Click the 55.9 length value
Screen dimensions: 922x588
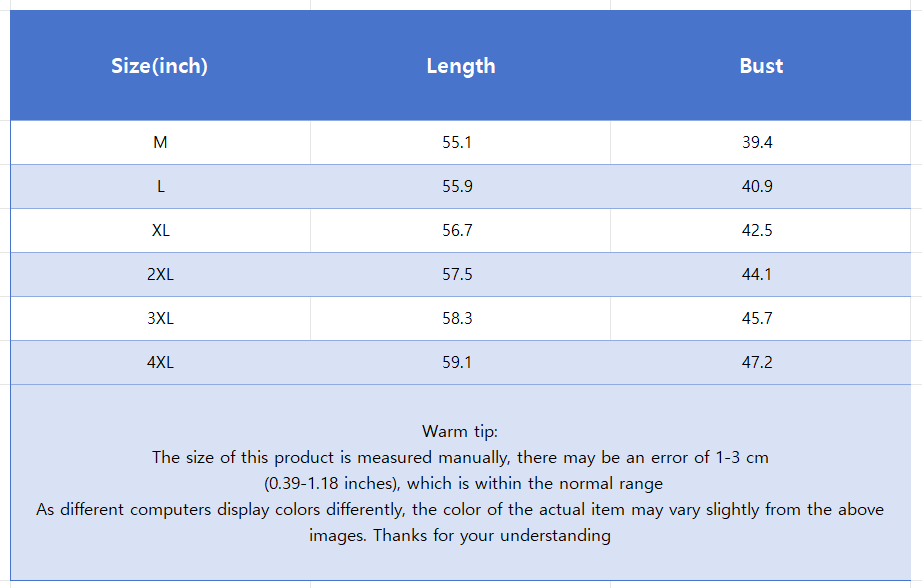point(457,187)
